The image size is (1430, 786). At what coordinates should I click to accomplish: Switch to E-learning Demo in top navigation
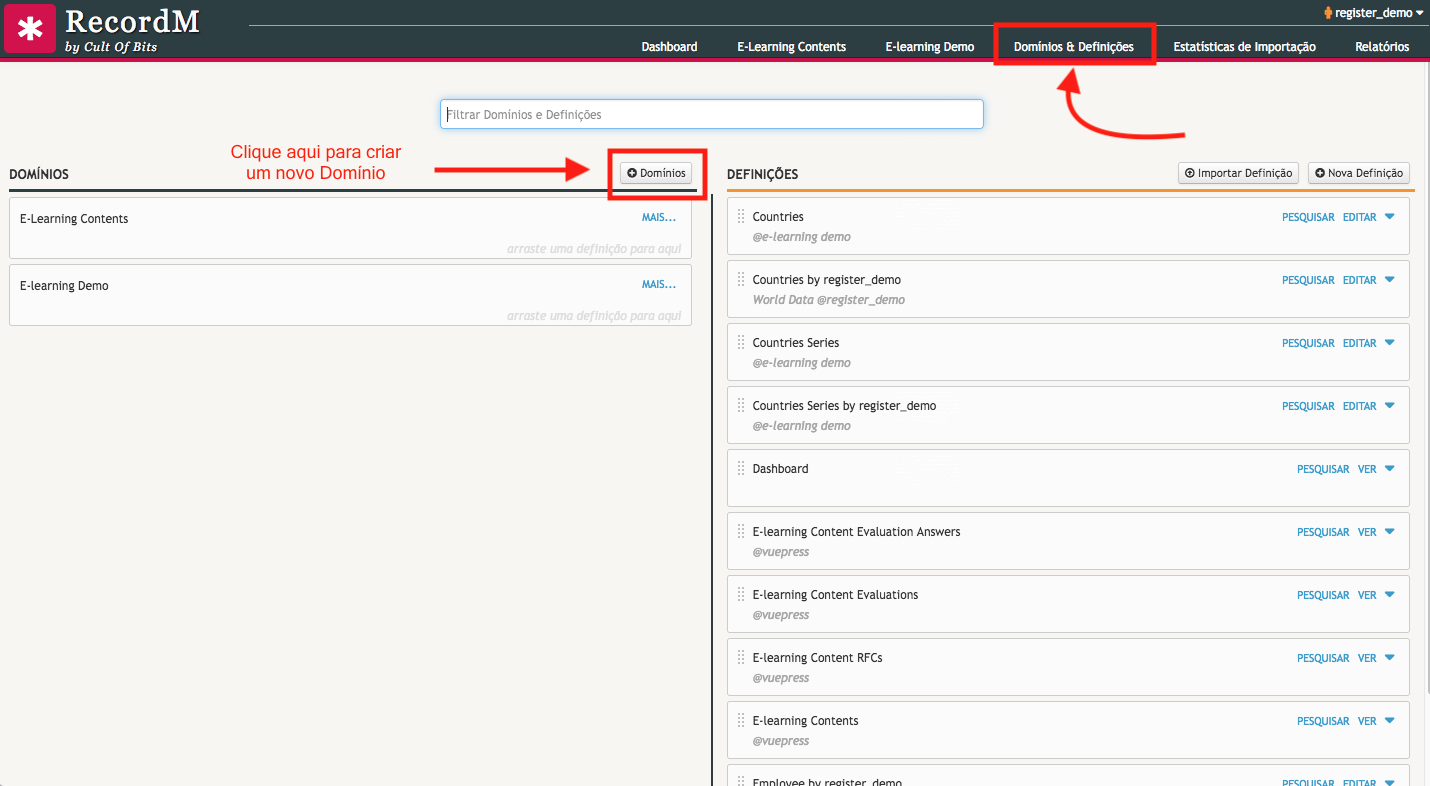point(930,47)
